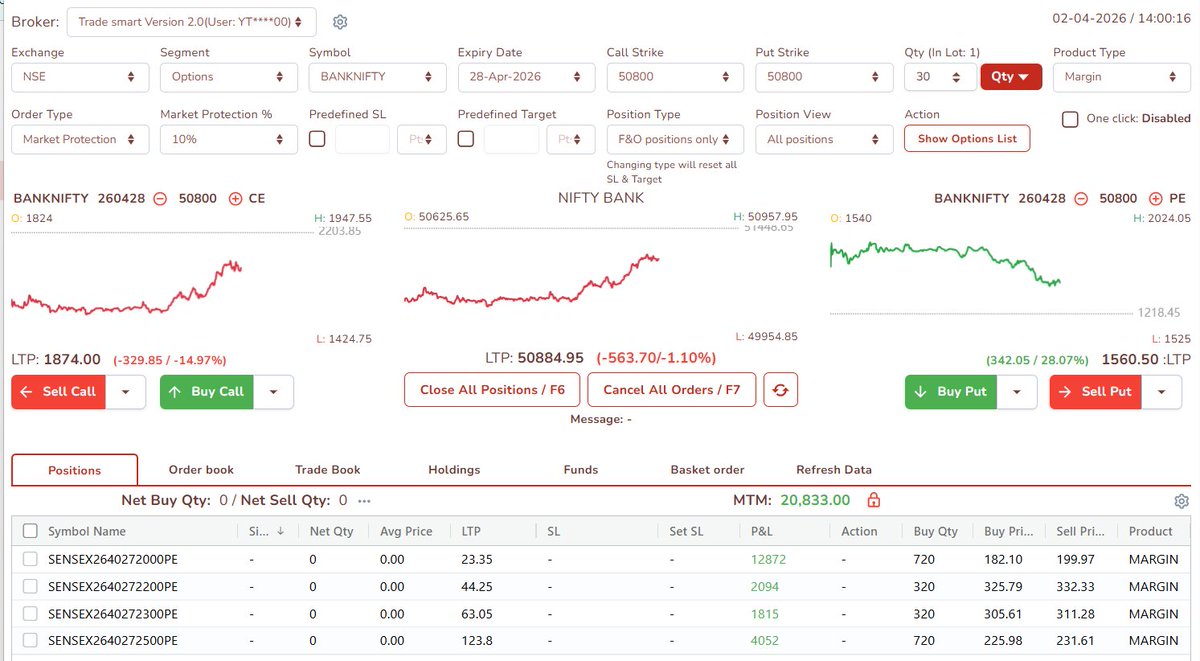Click Show Options List button
The image size is (1200, 661).
967,139
